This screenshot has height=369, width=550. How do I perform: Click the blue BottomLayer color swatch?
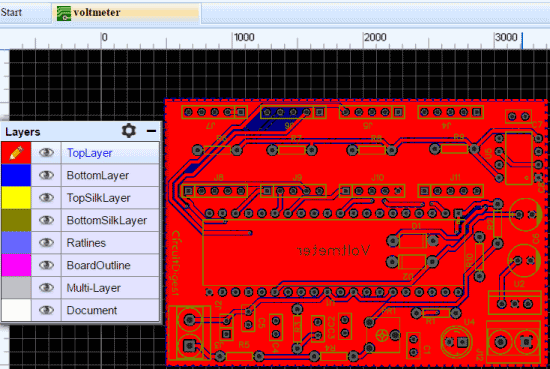coord(16,175)
